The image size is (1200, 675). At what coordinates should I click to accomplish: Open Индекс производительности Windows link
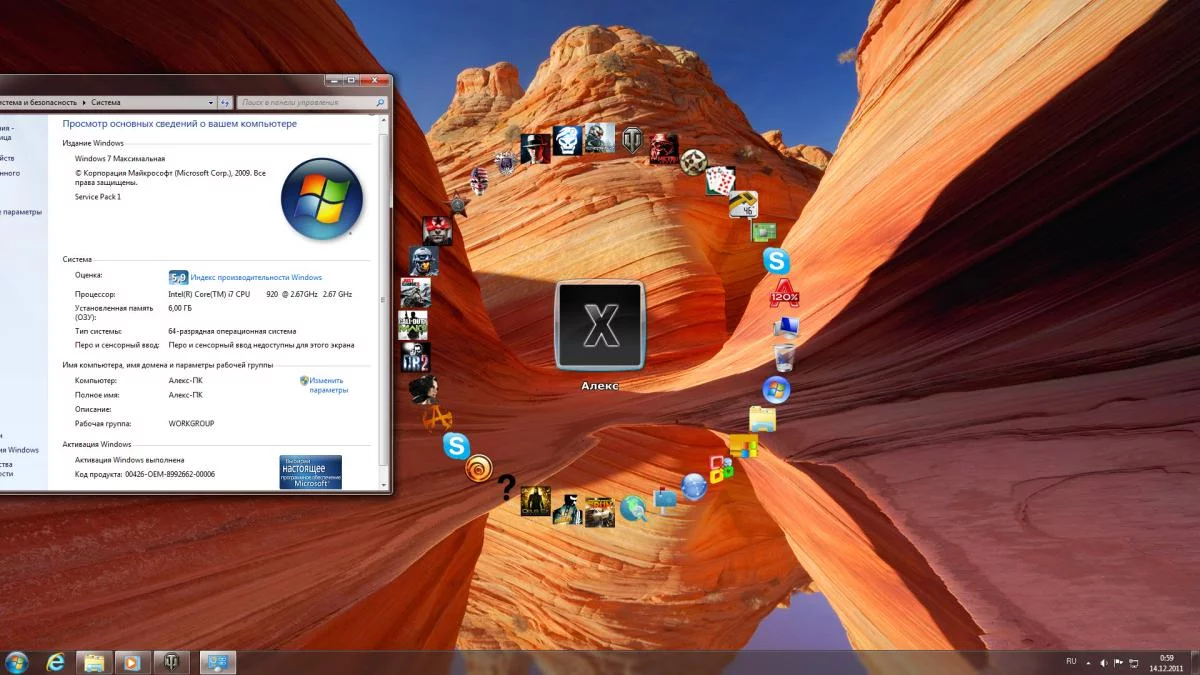(256, 277)
